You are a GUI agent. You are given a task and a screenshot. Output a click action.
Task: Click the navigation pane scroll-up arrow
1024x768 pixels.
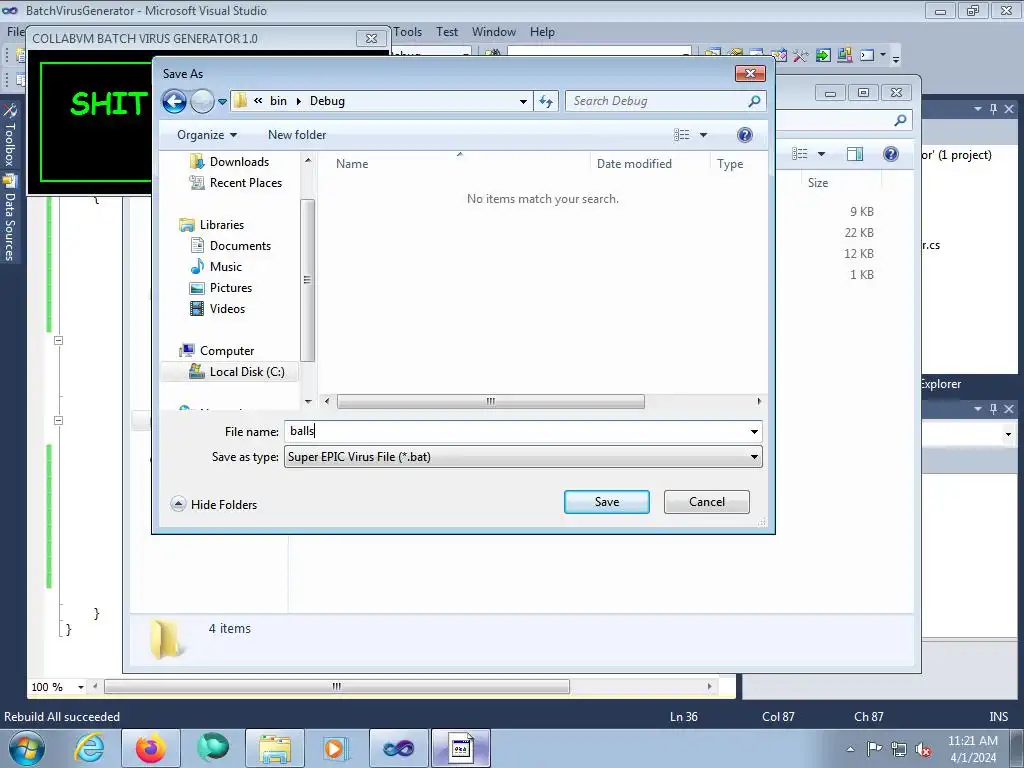coord(308,161)
